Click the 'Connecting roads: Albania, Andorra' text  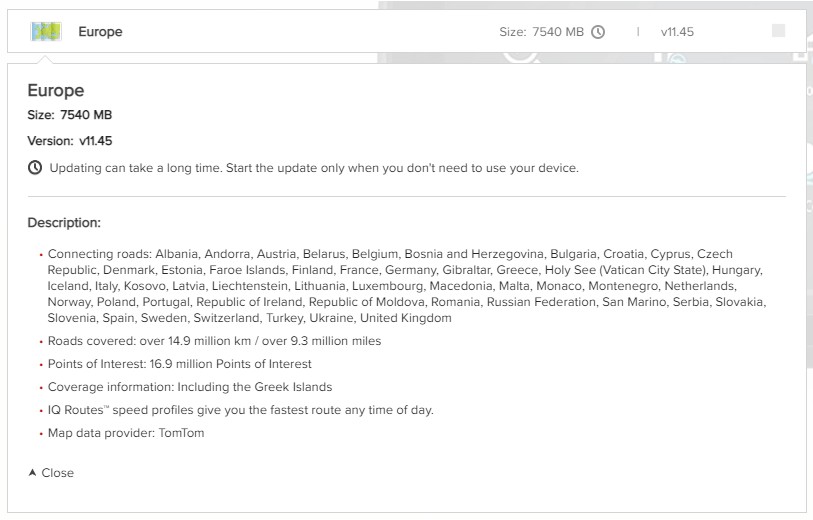click(406, 286)
